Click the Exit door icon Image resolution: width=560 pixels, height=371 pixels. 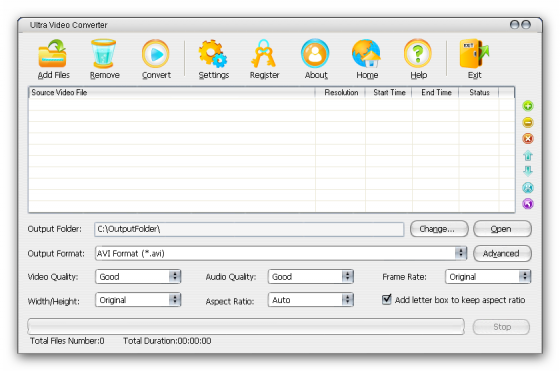[474, 54]
